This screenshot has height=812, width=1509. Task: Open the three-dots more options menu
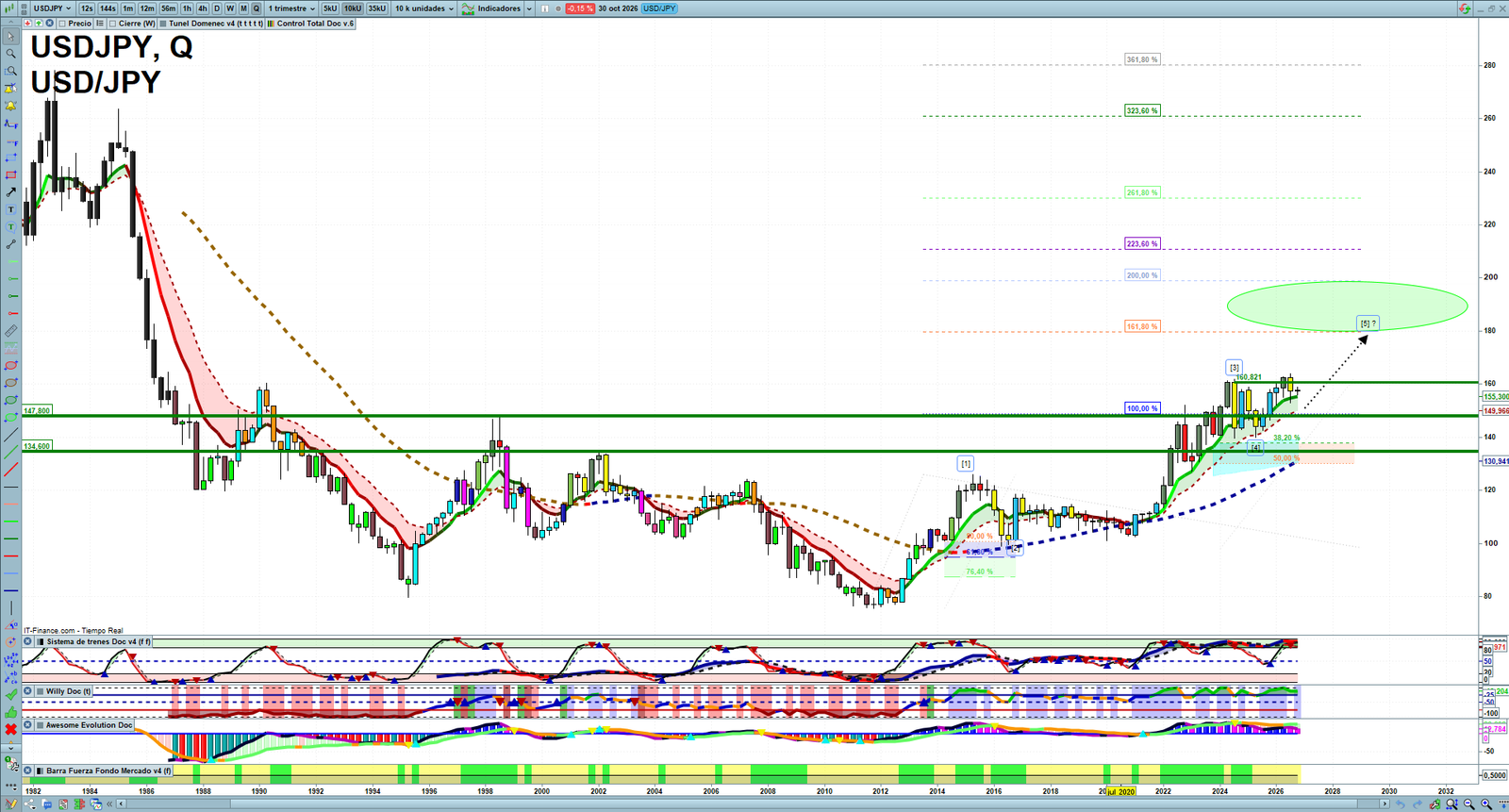[11, 787]
